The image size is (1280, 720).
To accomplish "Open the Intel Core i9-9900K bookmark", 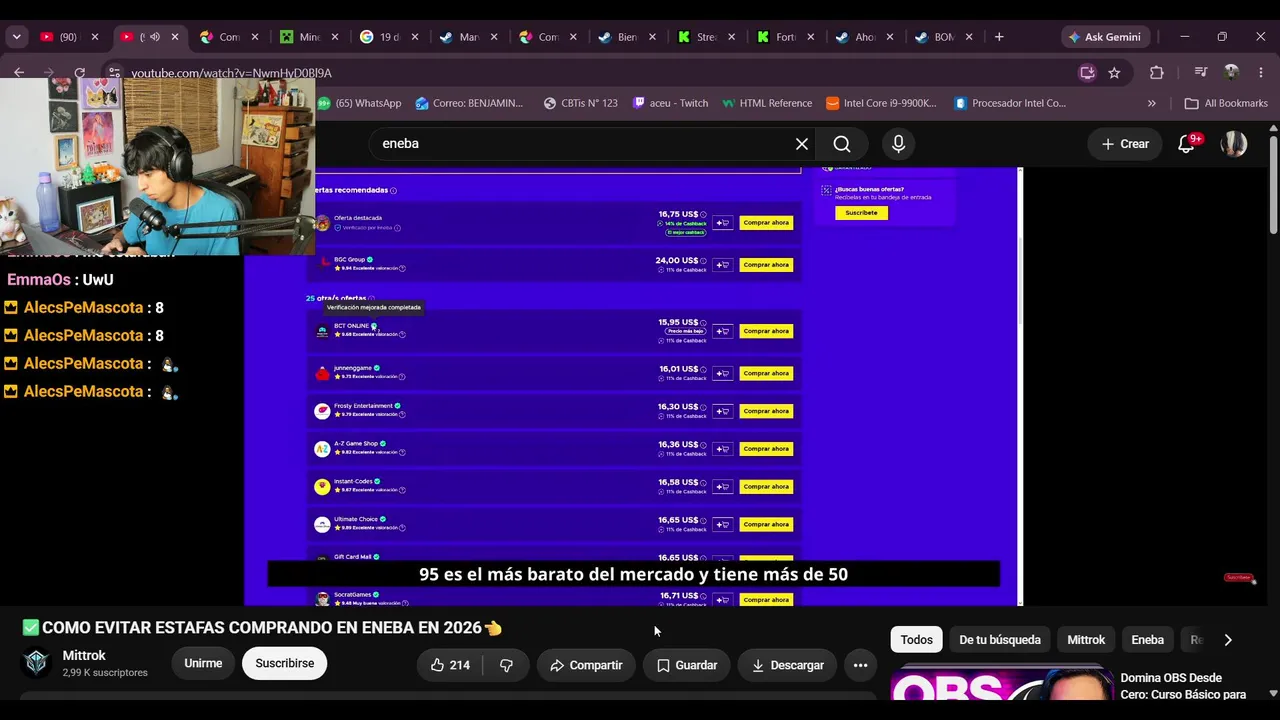I will click(882, 103).
